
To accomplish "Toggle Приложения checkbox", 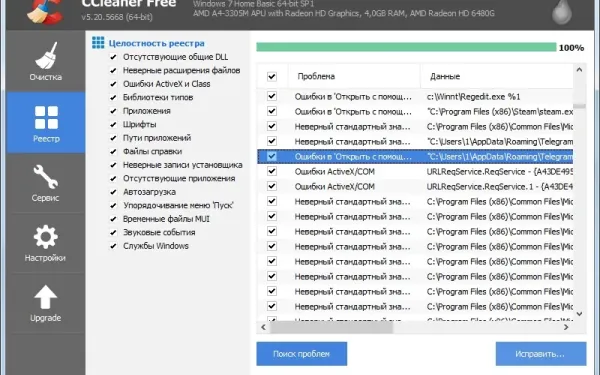I will click(x=113, y=111).
